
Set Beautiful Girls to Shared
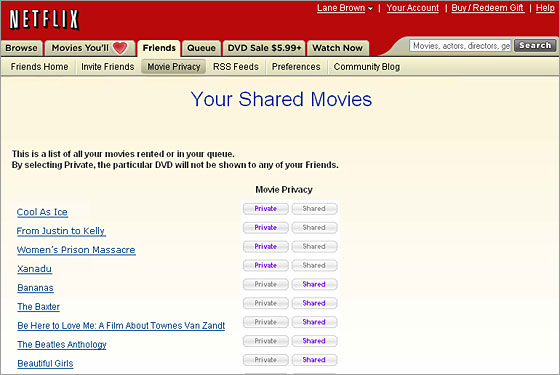point(314,360)
